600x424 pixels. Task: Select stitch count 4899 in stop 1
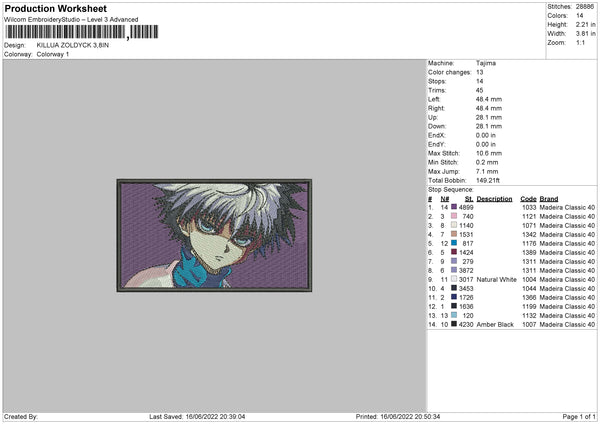466,207
